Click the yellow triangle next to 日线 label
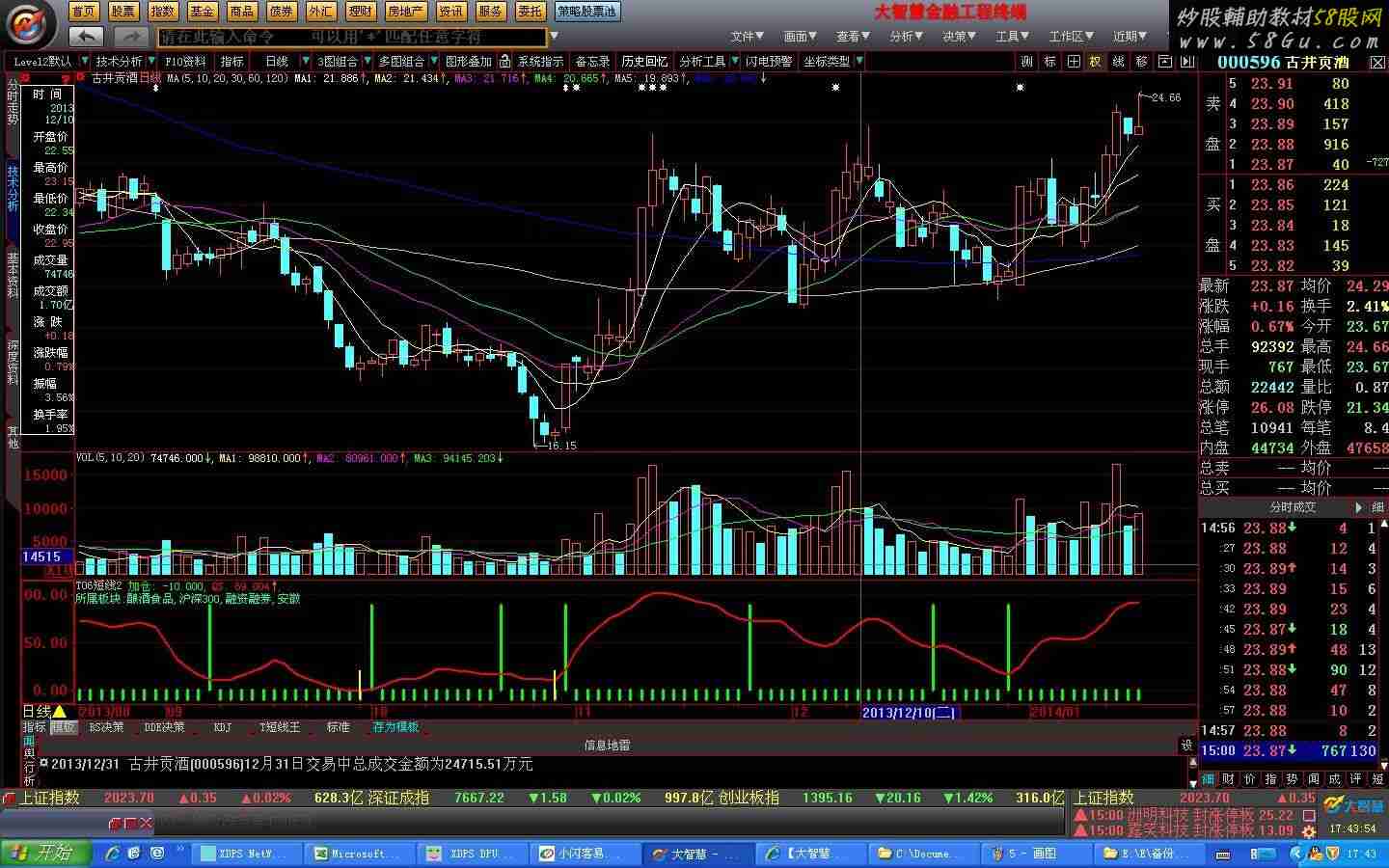Viewport: 1389px width, 868px height. coord(60,712)
